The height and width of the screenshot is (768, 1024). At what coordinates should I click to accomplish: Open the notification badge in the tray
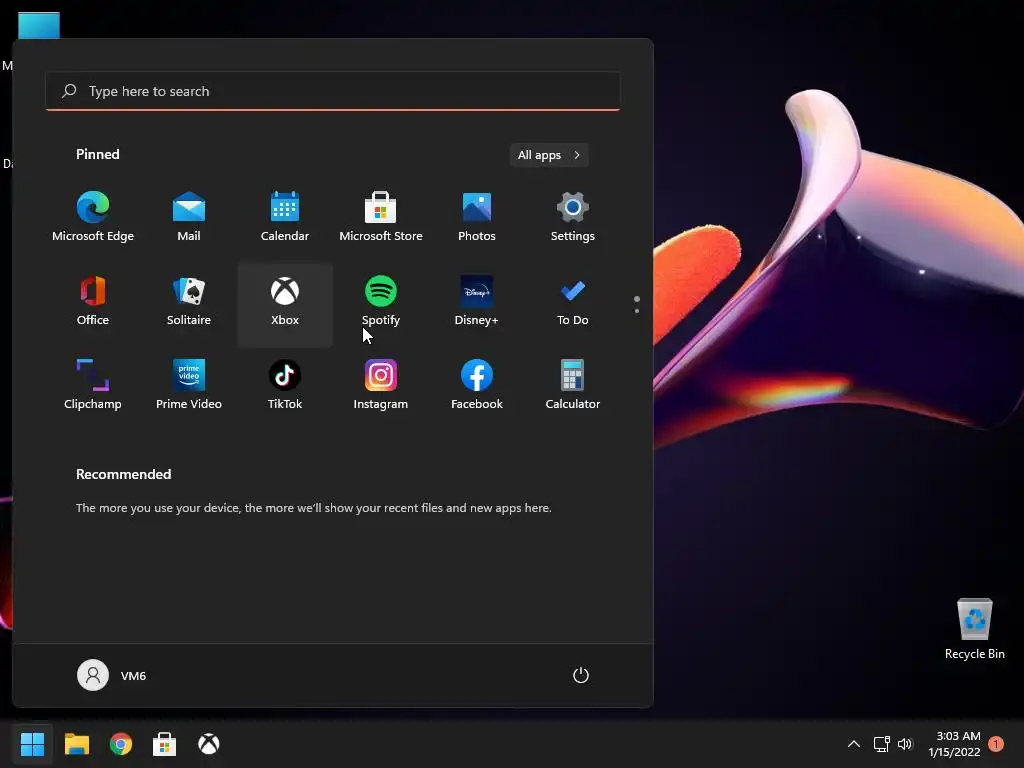tap(996, 744)
